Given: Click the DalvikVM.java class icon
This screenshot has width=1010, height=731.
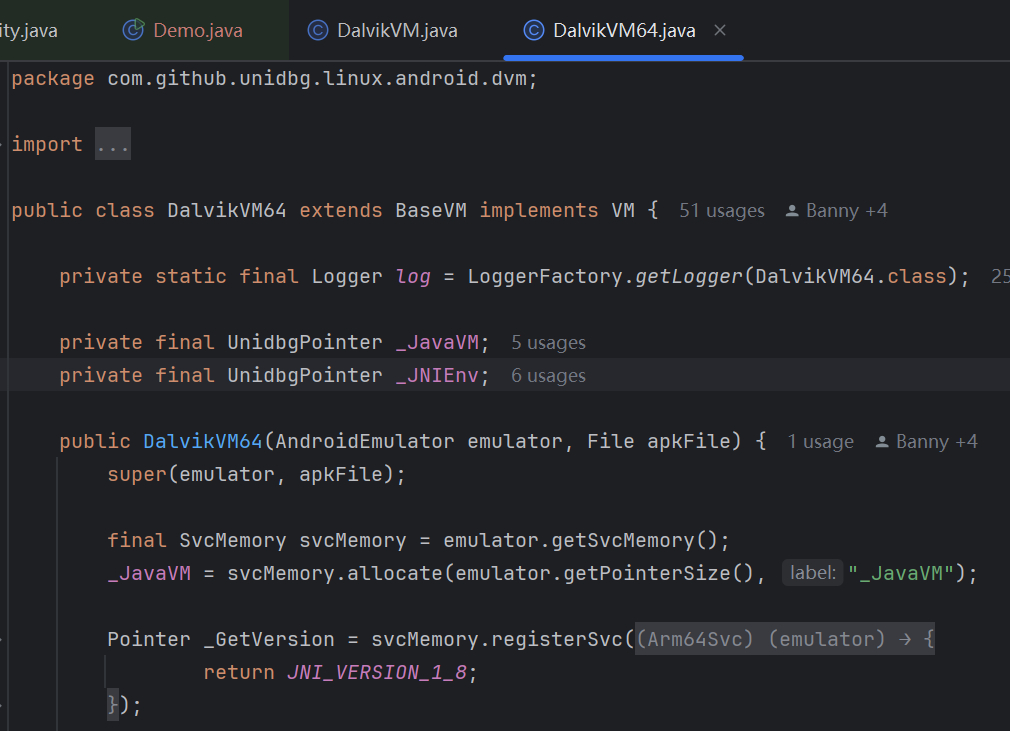Looking at the screenshot, I should tap(318, 30).
